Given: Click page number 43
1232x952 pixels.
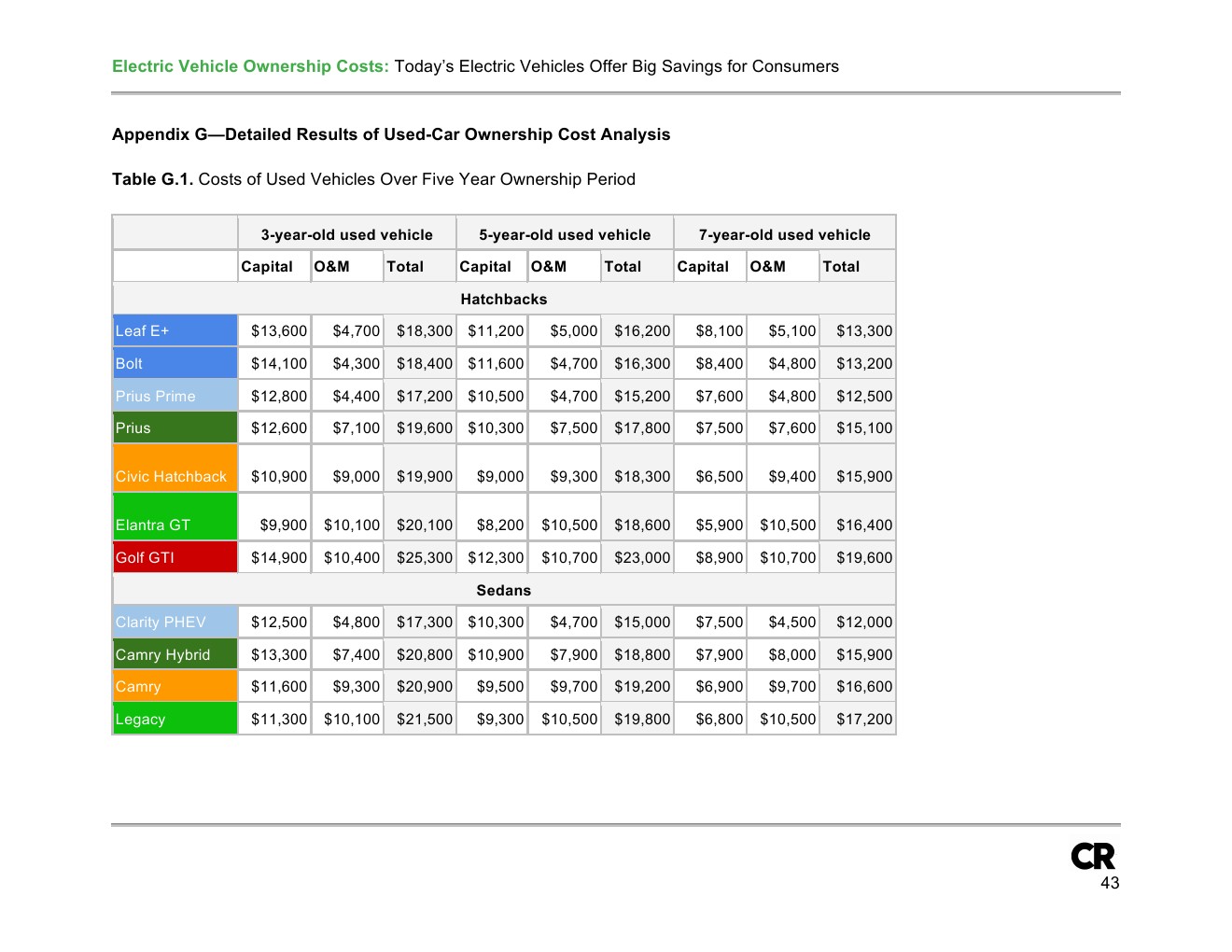Looking at the screenshot, I should (x=1109, y=883).
